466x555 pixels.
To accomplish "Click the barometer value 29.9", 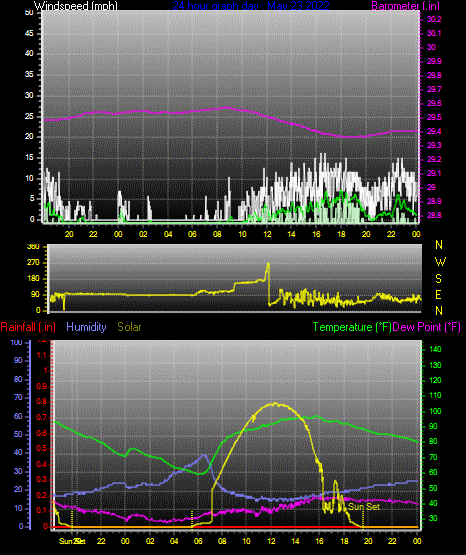I will (x=434, y=61).
